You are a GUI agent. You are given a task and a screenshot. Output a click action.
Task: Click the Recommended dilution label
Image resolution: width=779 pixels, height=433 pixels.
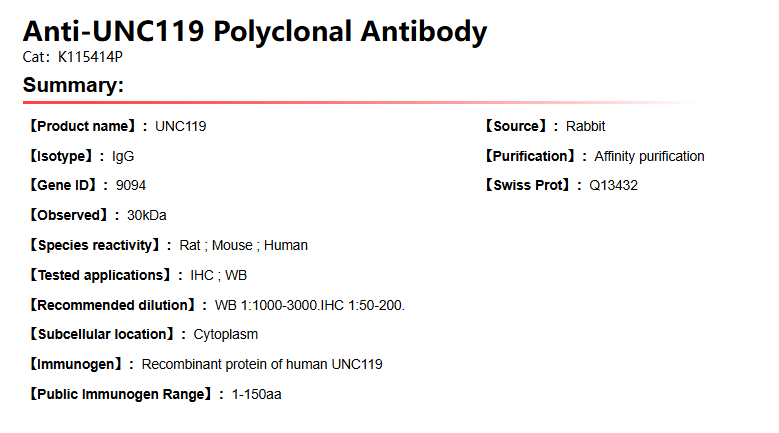click(x=112, y=305)
